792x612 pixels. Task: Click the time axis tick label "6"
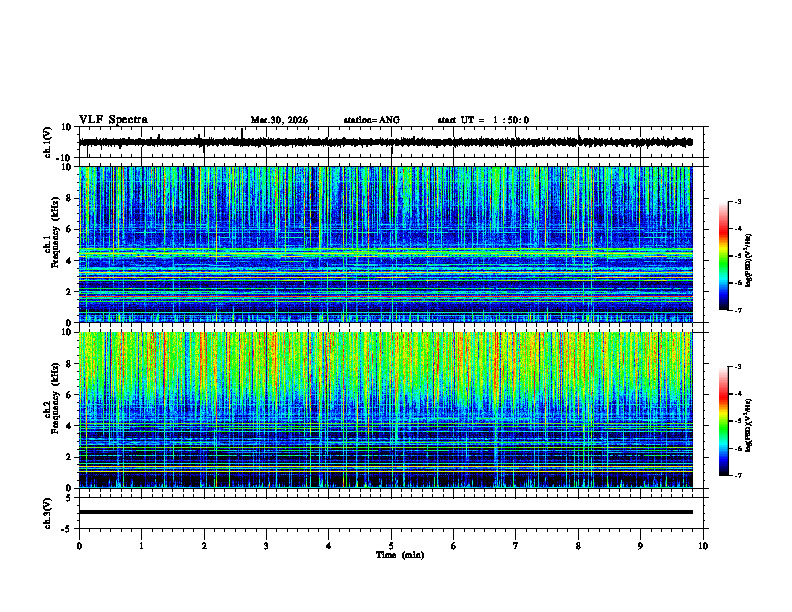coord(454,546)
